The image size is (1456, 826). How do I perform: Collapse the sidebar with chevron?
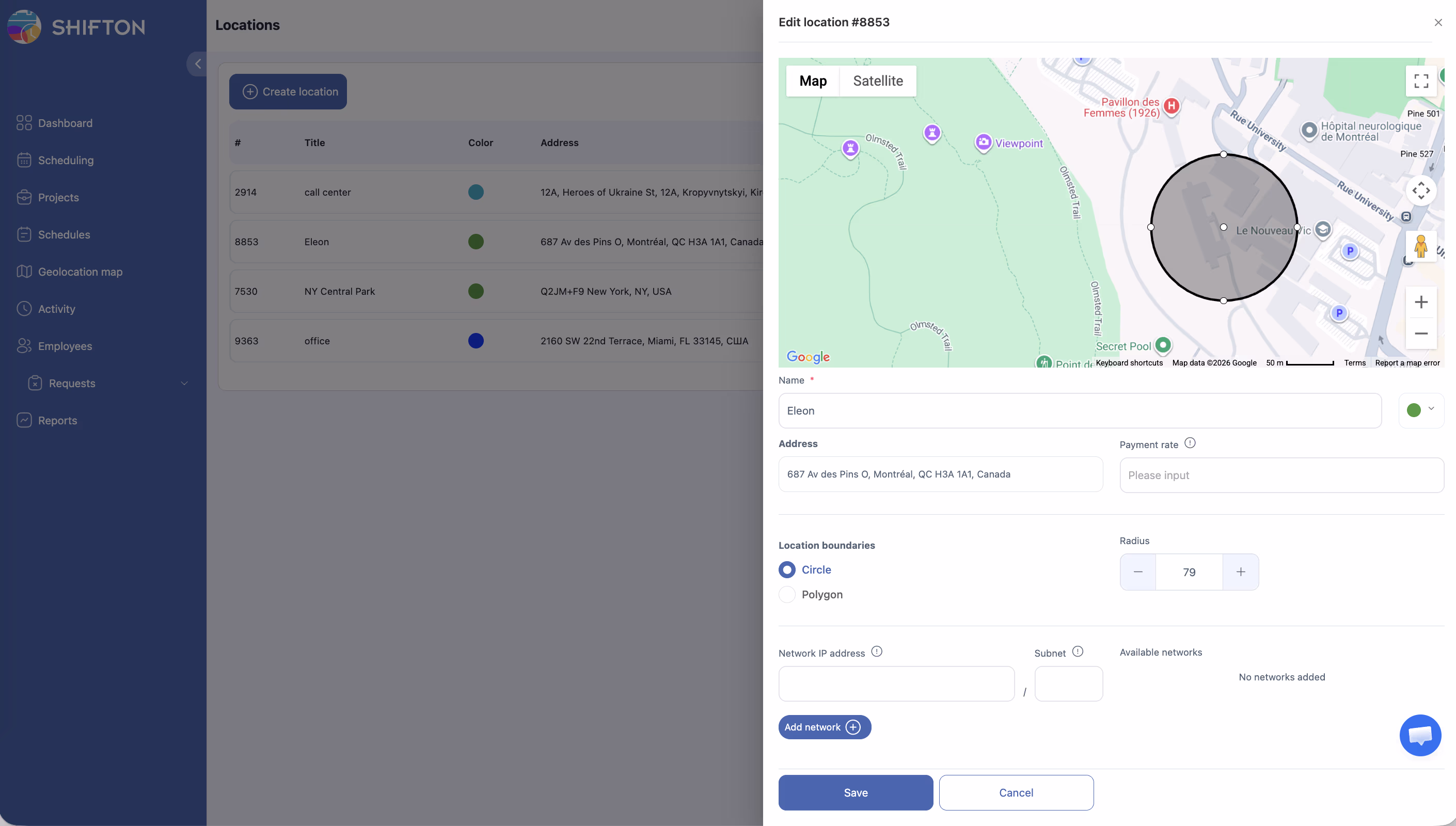[x=197, y=64]
